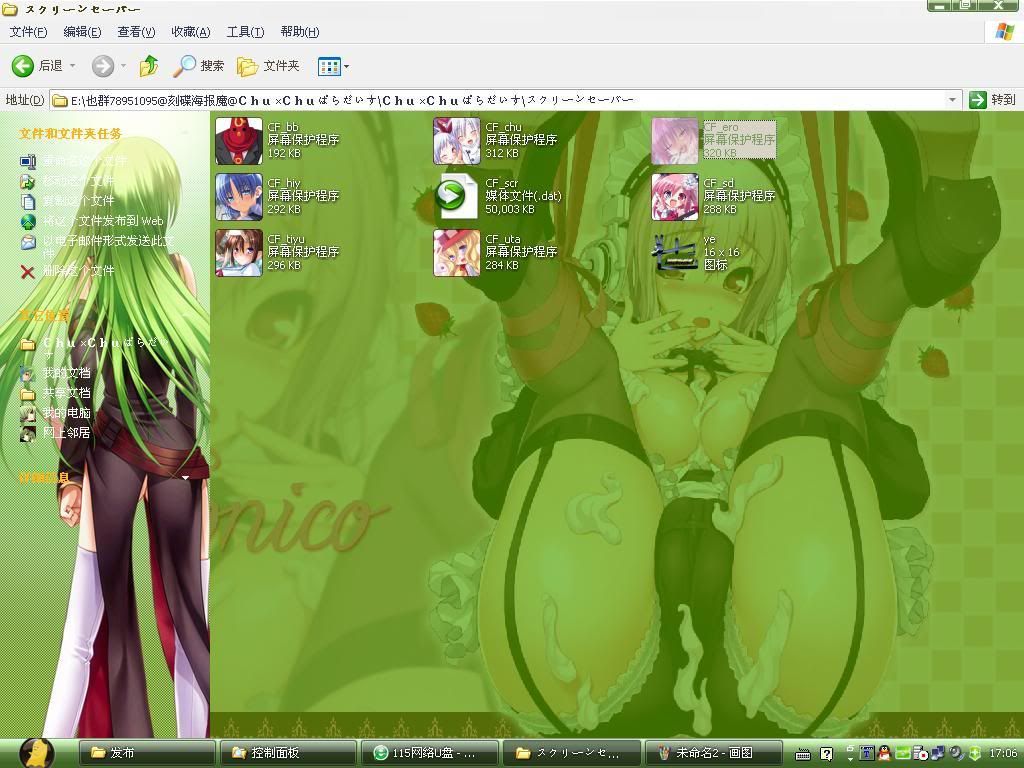The image size is (1024, 768).
Task: Go up one folder level
Action: 149,66
